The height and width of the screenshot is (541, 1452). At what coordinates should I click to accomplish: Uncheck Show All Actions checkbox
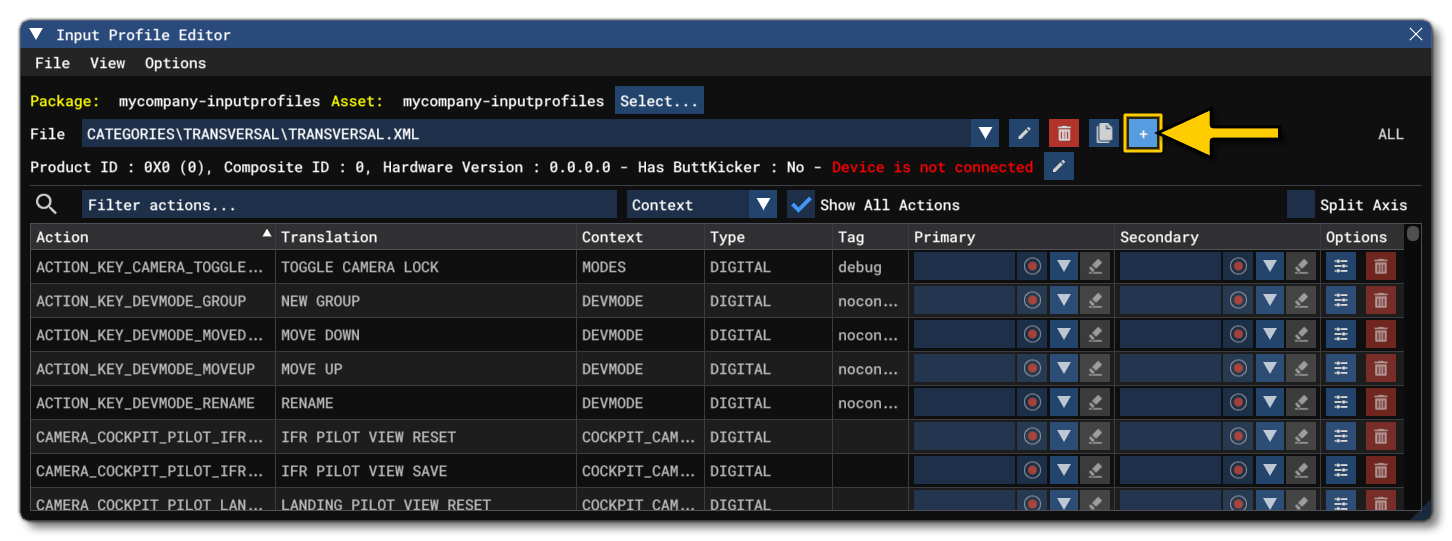coord(801,205)
